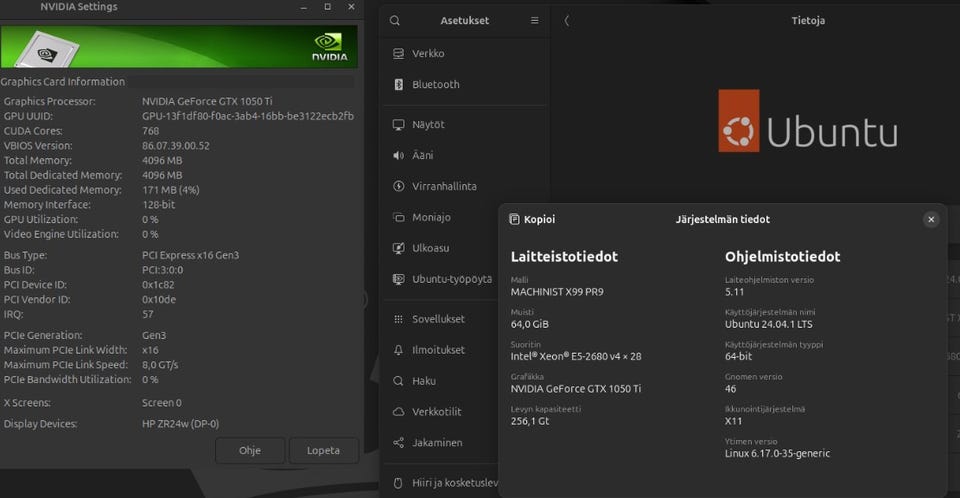The width and height of the screenshot is (960, 498).
Task: Click firmware version 5.11
Action: (x=734, y=292)
